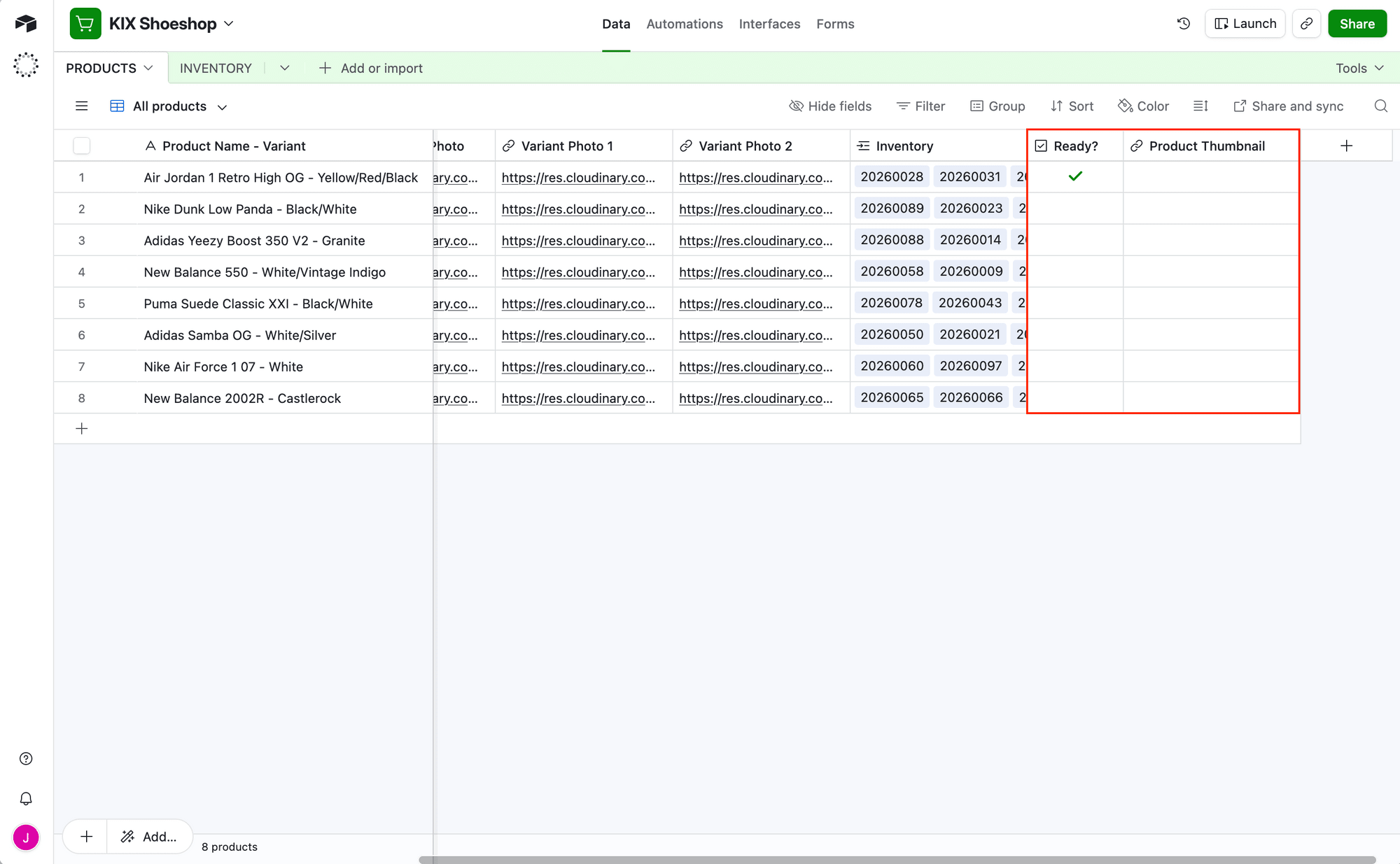Open the user profile avatar
The width and height of the screenshot is (1400, 864).
click(26, 837)
